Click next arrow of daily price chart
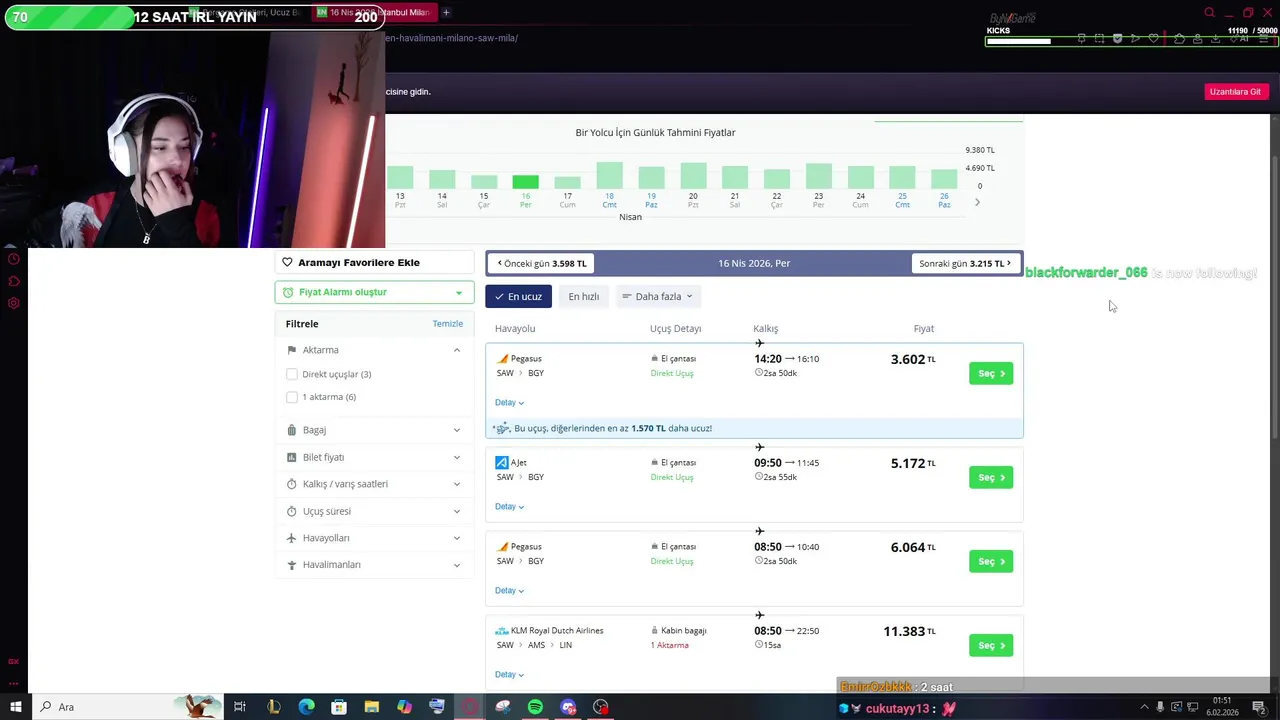The image size is (1280, 720). [977, 202]
